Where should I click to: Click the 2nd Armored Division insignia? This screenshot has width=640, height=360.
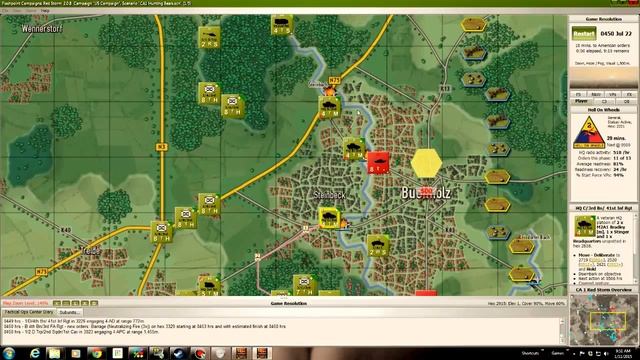tap(589, 132)
